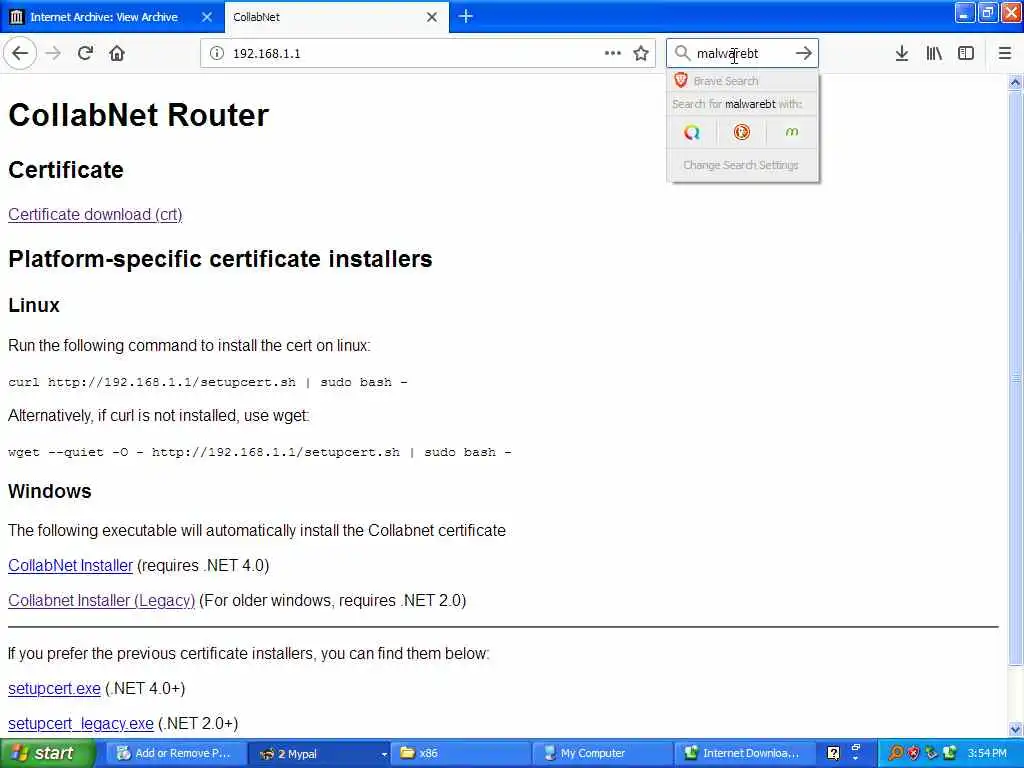The image size is (1024, 768).
Task: Download setupcert_legacy.exe
Action: [81, 724]
